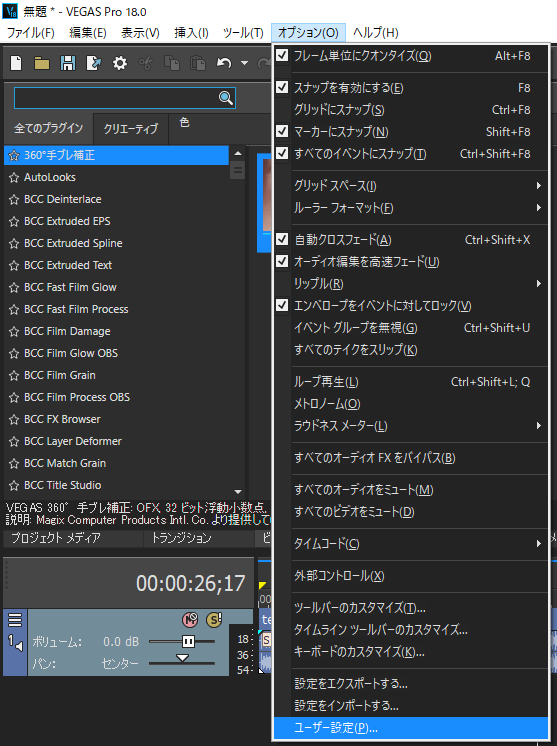Click plugin list scroll up arrow
Viewport: 557px width, 746px height.
click(237, 154)
